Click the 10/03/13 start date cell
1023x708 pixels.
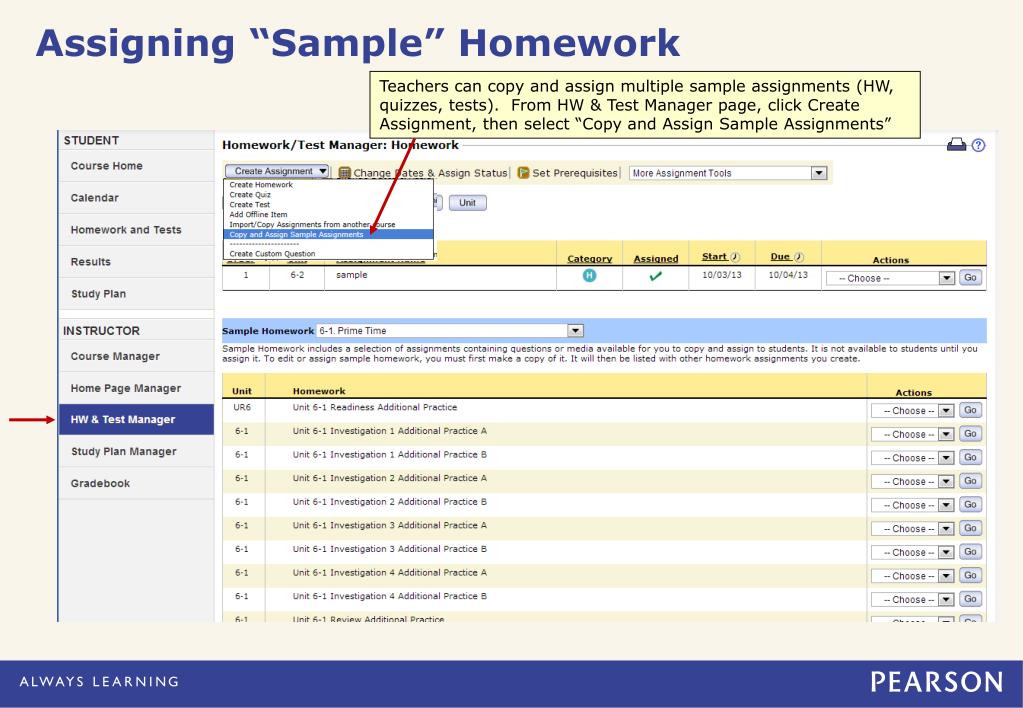(722, 275)
